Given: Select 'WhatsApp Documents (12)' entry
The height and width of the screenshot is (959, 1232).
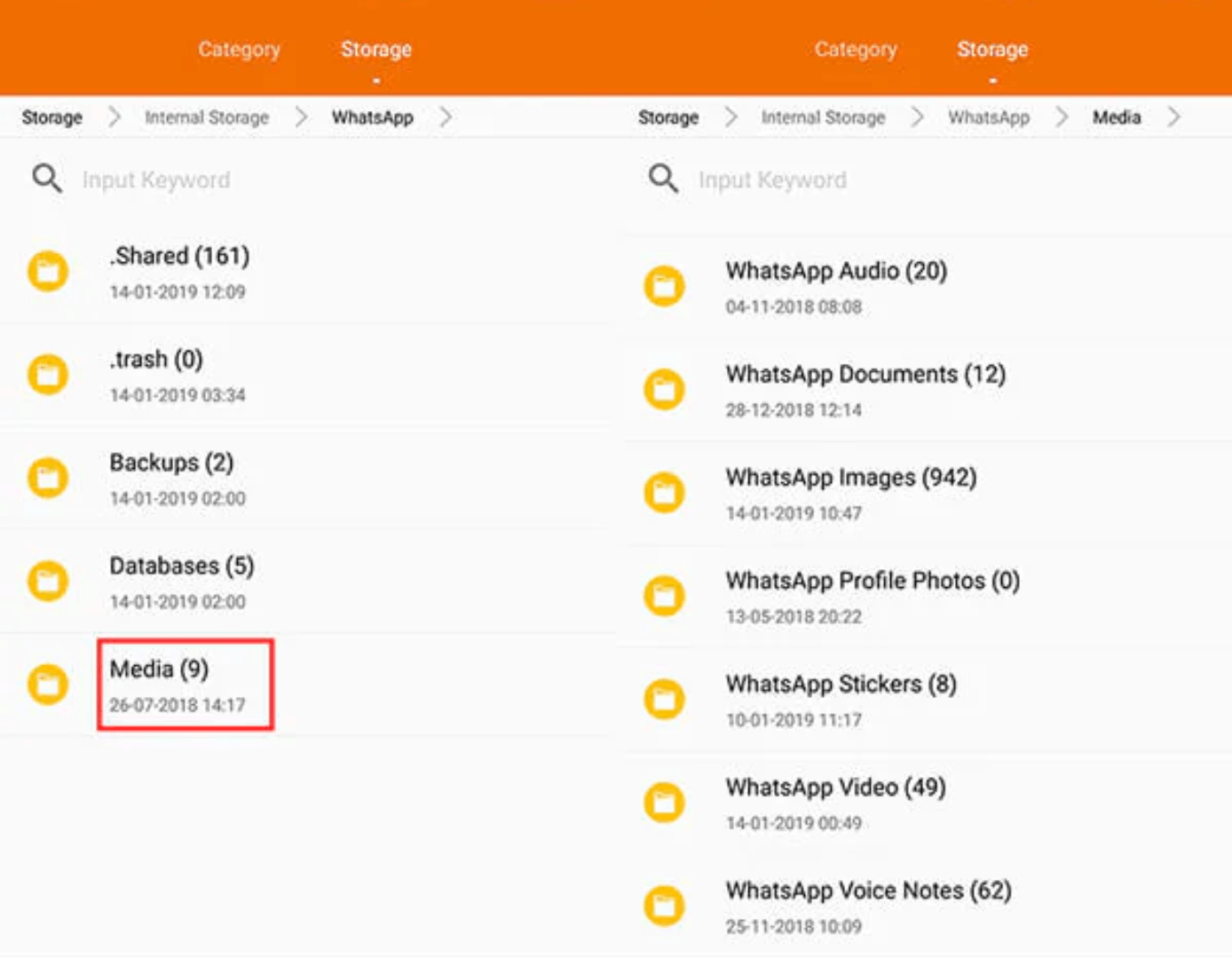Looking at the screenshot, I should pos(865,374).
